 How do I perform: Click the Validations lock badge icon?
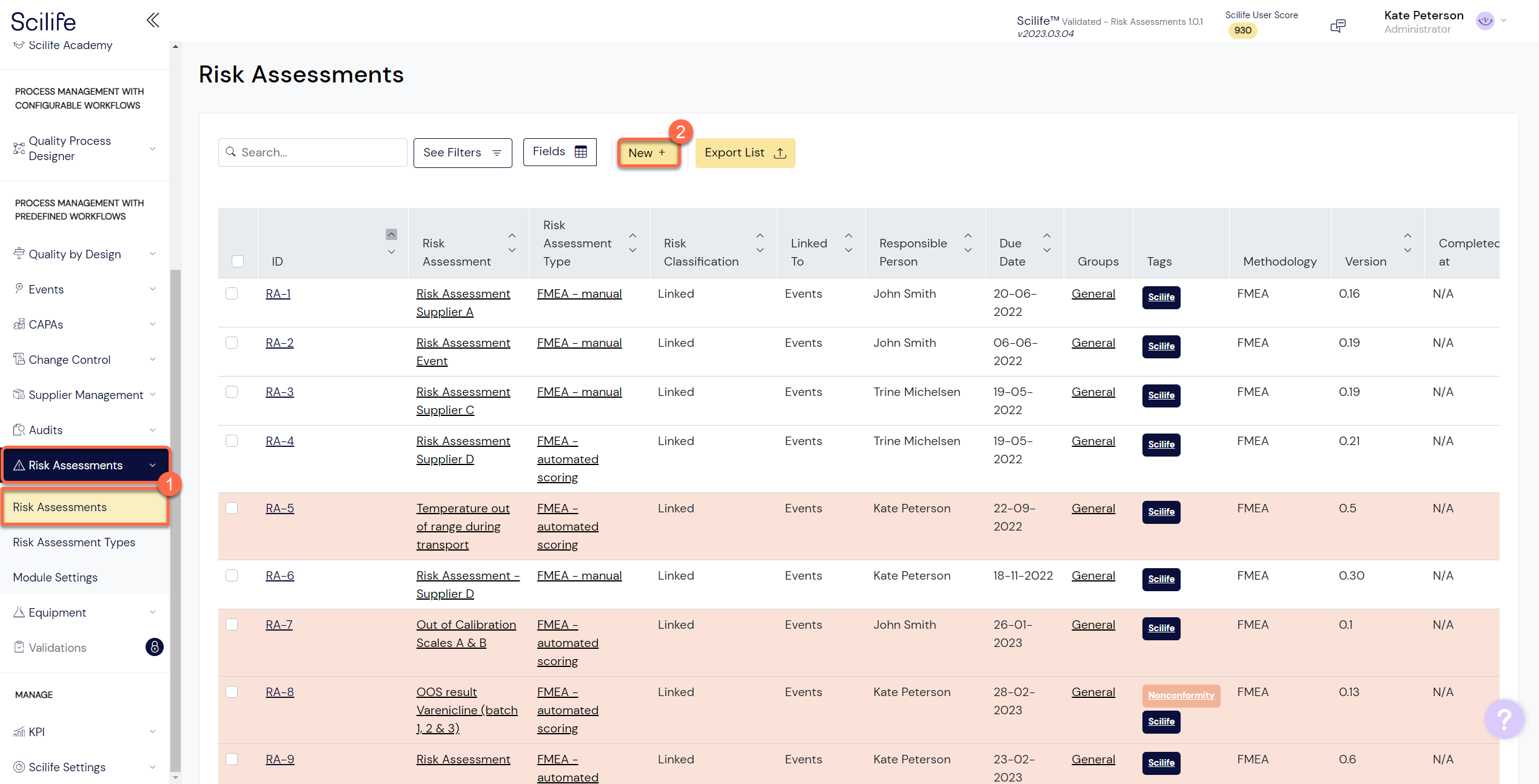[154, 647]
